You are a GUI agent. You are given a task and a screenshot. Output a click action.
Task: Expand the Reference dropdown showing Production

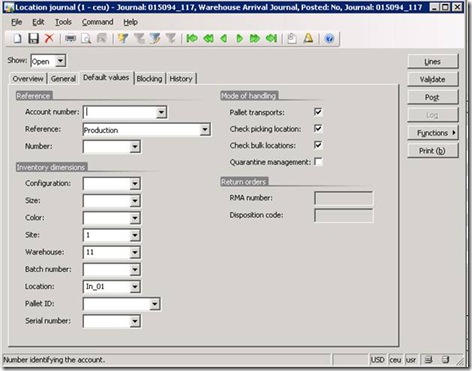[x=205, y=130]
